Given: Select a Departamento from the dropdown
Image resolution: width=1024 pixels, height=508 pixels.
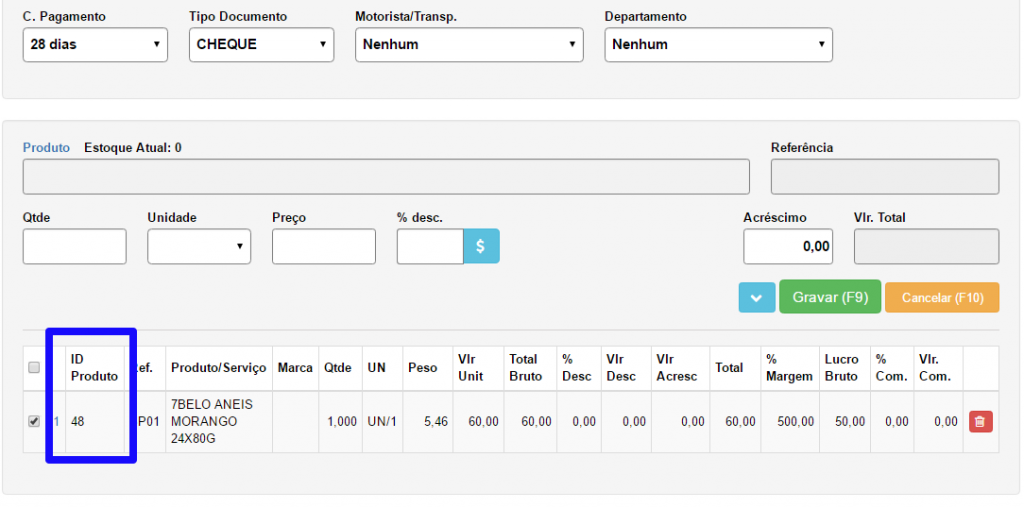Looking at the screenshot, I should click(x=718, y=45).
